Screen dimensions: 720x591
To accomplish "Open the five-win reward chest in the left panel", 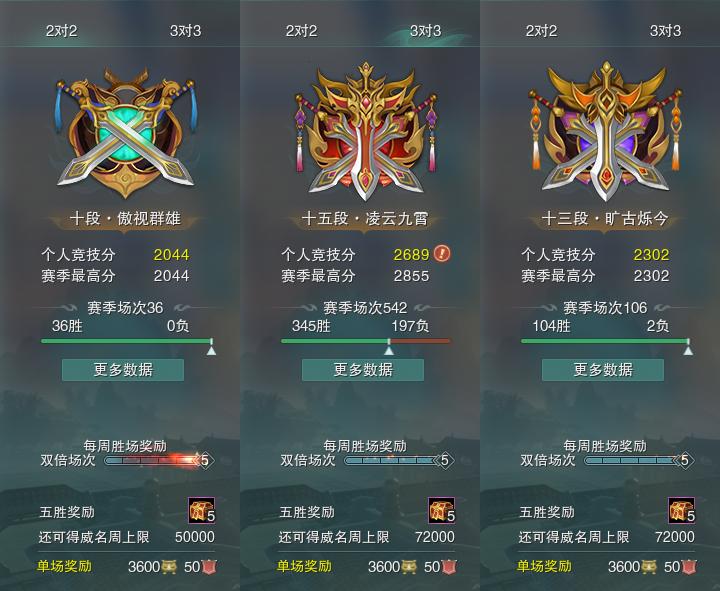I will pos(201,510).
